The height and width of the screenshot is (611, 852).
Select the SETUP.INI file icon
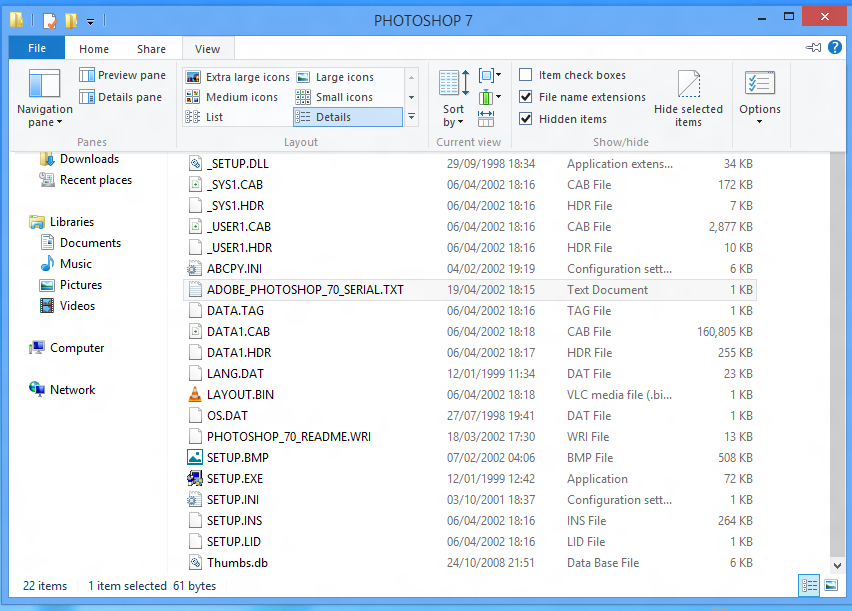(195, 500)
